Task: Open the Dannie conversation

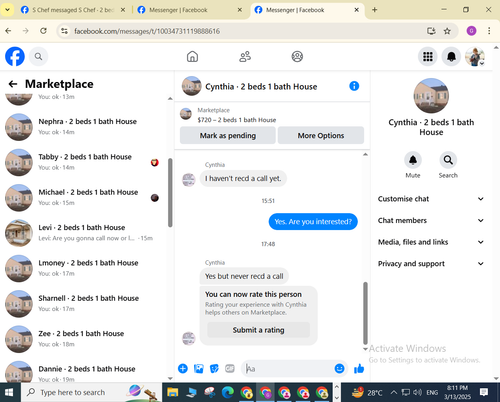Action: tap(83, 371)
